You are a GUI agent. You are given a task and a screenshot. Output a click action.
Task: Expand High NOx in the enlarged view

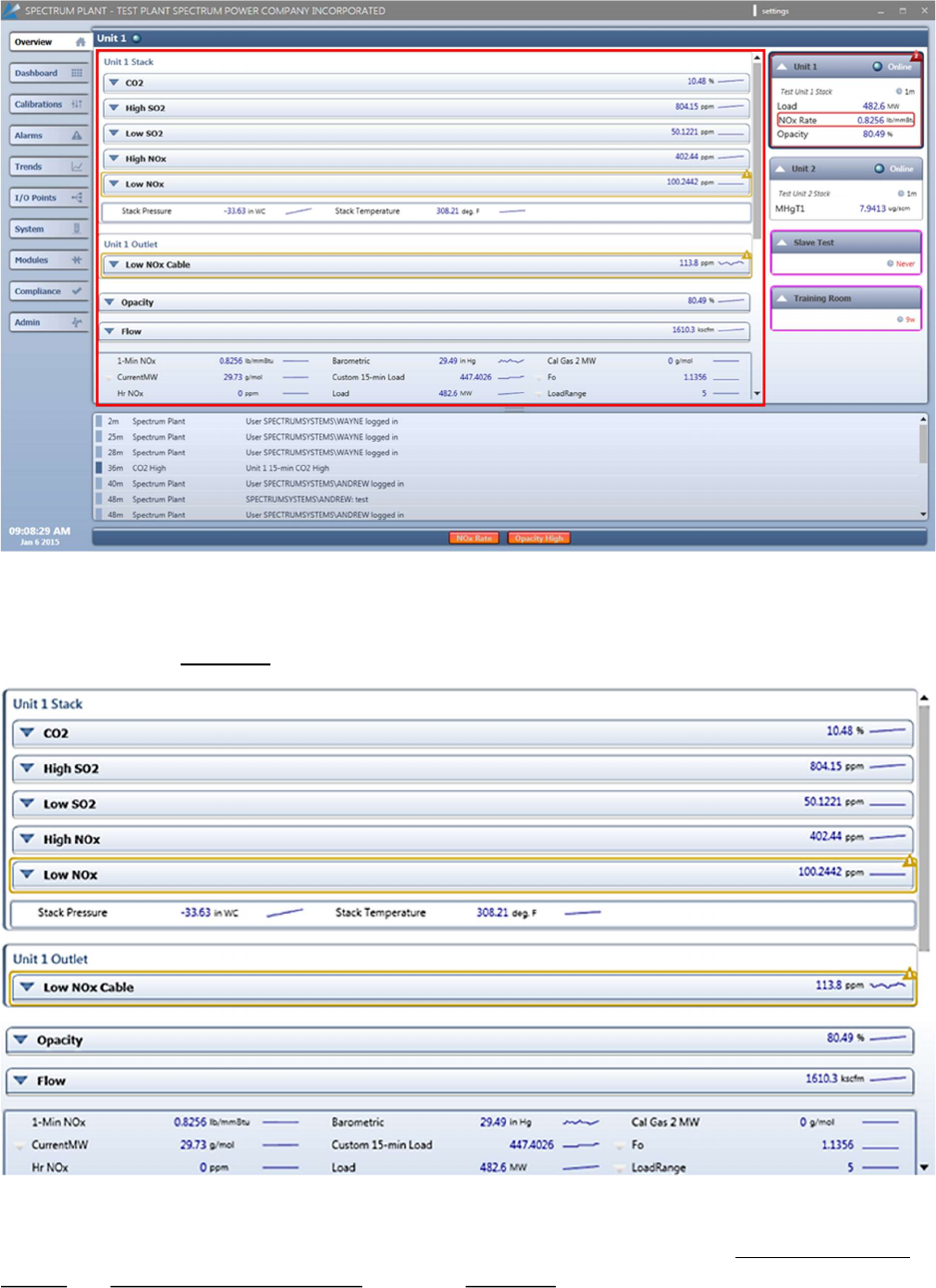point(27,839)
